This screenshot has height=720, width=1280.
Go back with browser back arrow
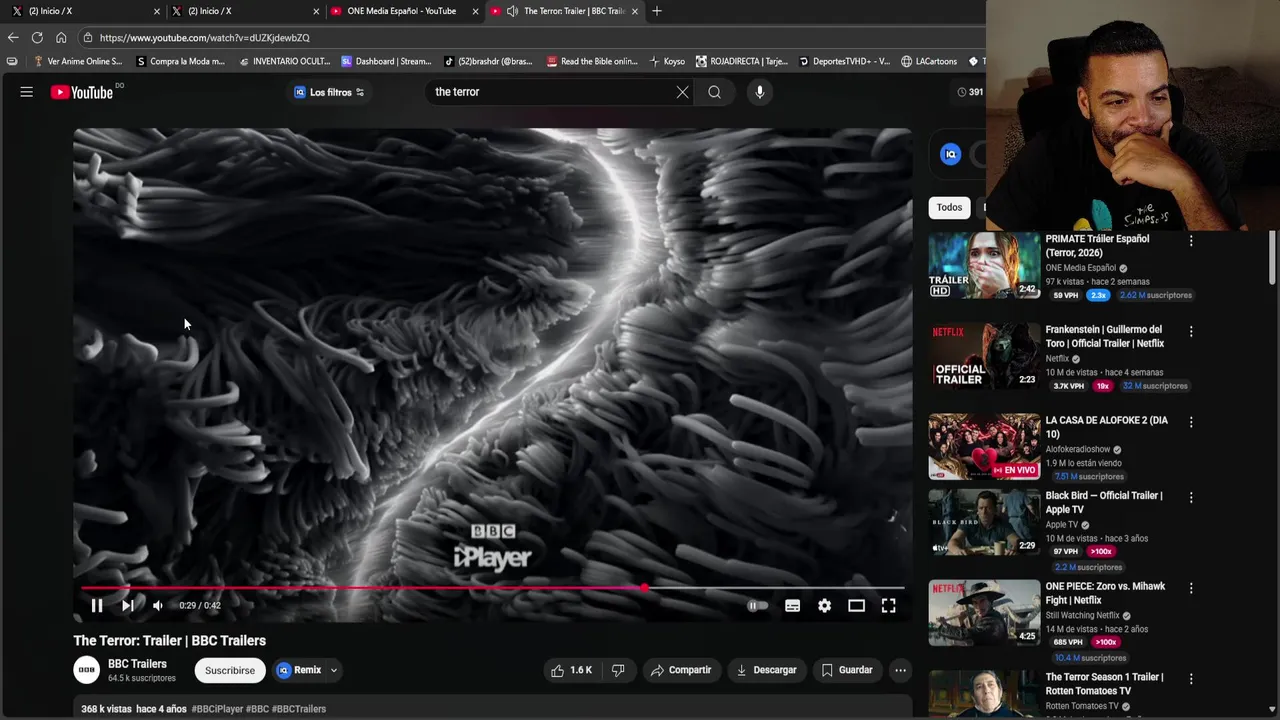[13, 37]
